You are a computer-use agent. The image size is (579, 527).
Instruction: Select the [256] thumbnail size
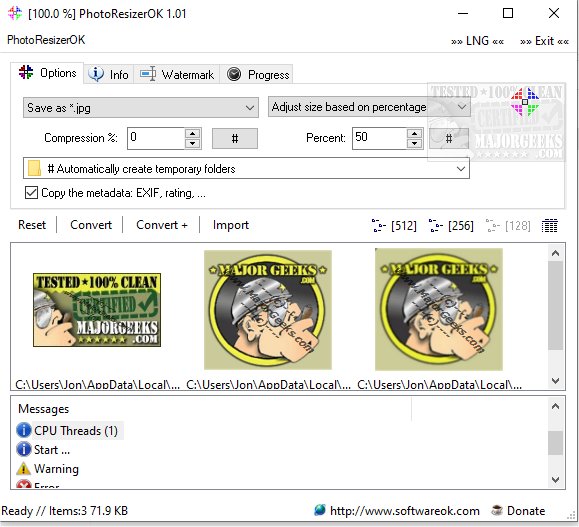[451, 225]
